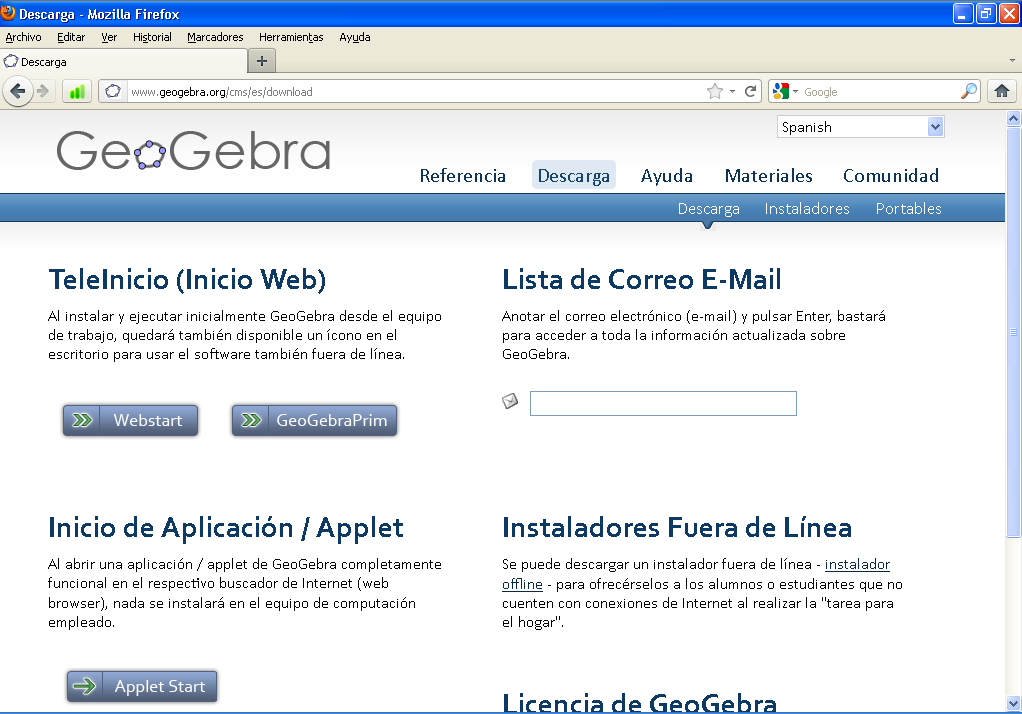Reload the page with the refresh icon
This screenshot has width=1022, height=714.
(750, 91)
